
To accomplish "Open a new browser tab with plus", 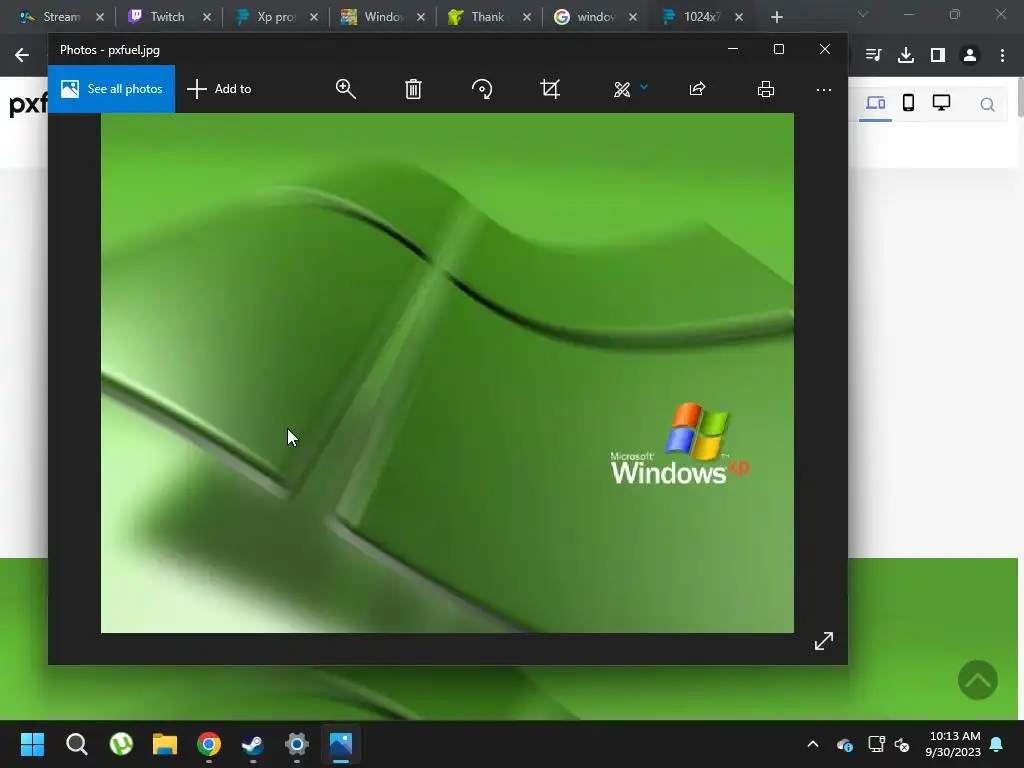I will 776,17.
